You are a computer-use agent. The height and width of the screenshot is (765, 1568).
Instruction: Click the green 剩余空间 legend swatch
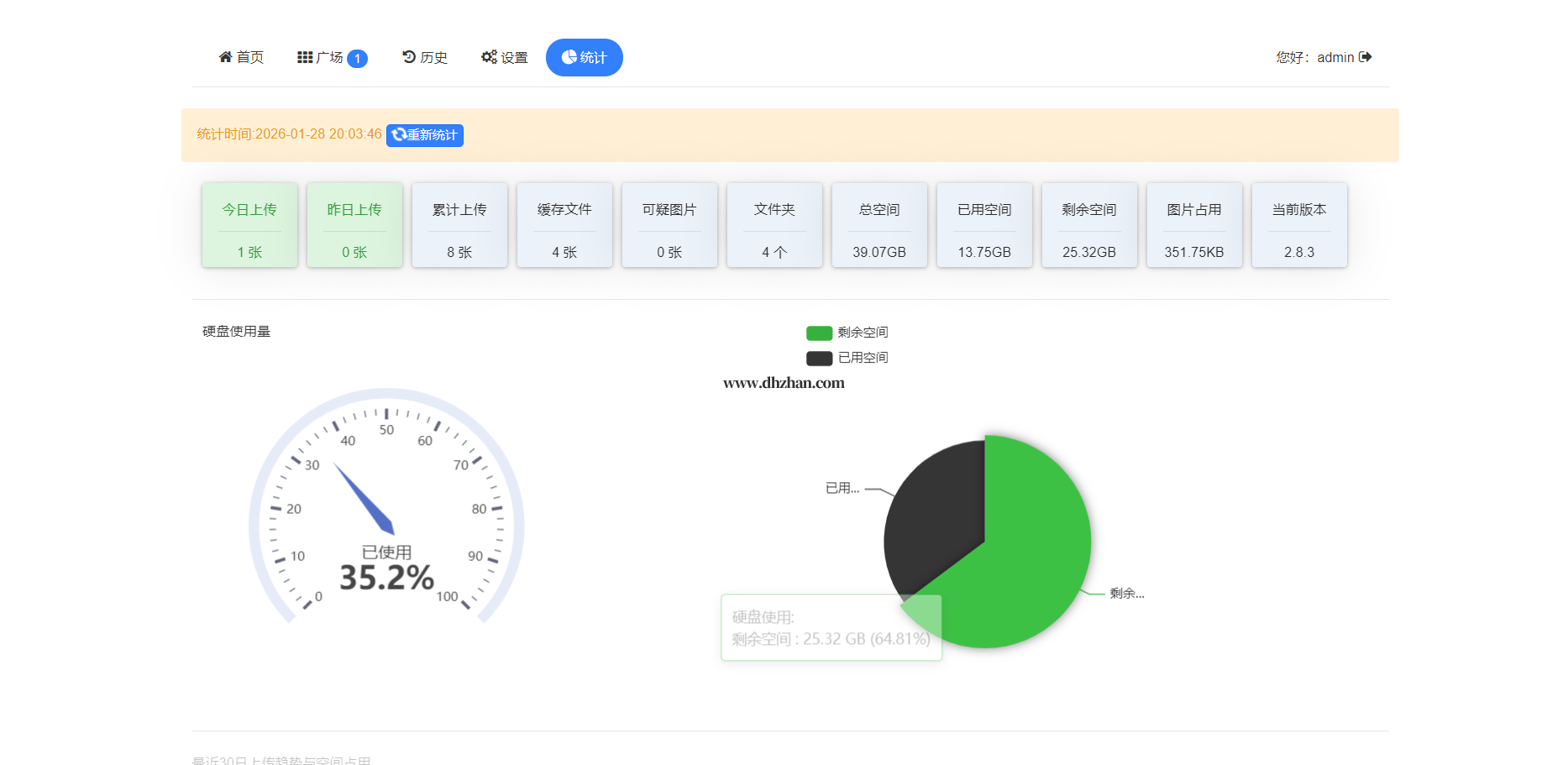[819, 333]
